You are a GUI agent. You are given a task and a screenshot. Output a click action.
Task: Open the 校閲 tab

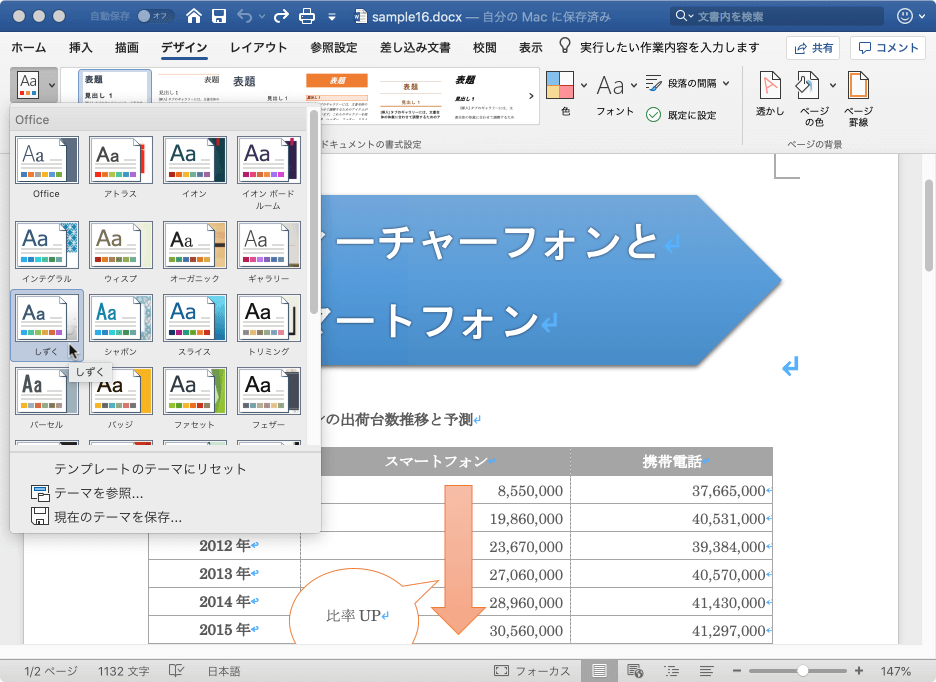click(484, 47)
